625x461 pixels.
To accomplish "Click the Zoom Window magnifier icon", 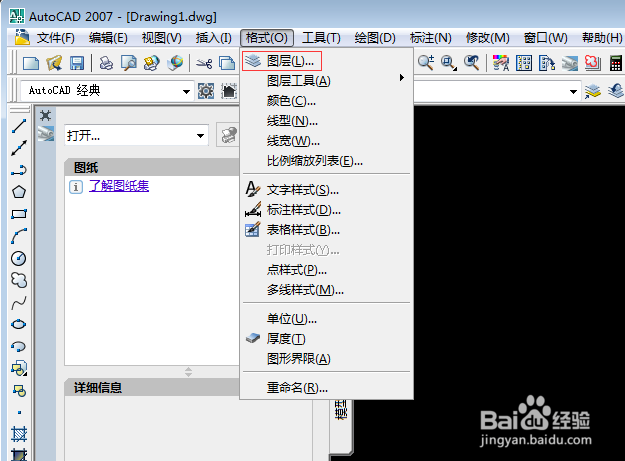I will pyautogui.click(x=449, y=63).
